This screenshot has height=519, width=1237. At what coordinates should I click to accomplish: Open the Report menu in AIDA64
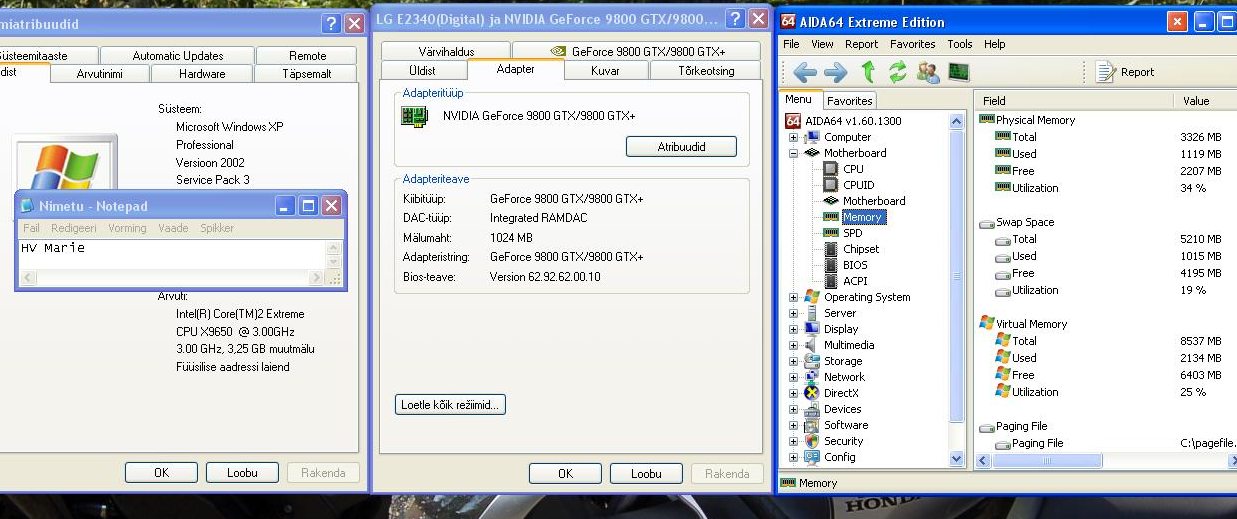tap(861, 44)
